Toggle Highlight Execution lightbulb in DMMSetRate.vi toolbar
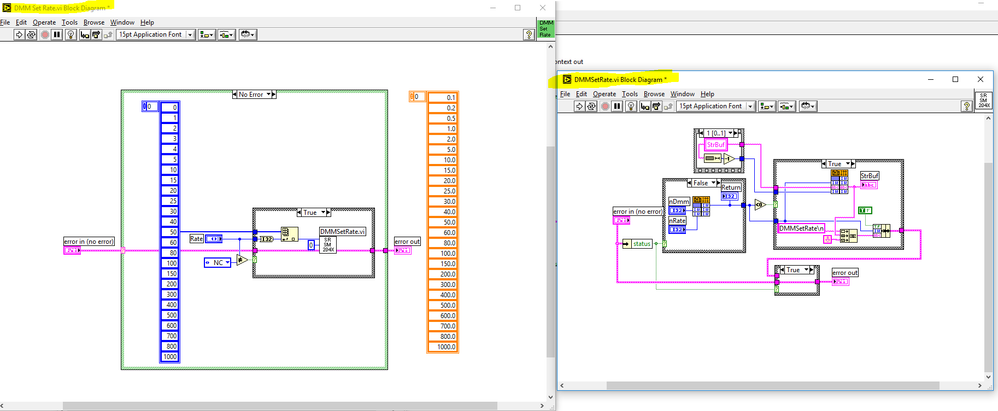This screenshot has height=411, width=998. coord(630,106)
